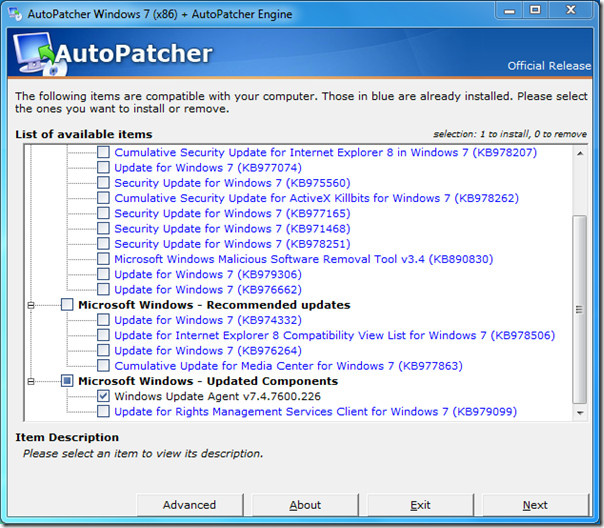The height and width of the screenshot is (528, 604).
Task: Check Cumulative Update for Media Center KB977863
Action: pos(103,365)
